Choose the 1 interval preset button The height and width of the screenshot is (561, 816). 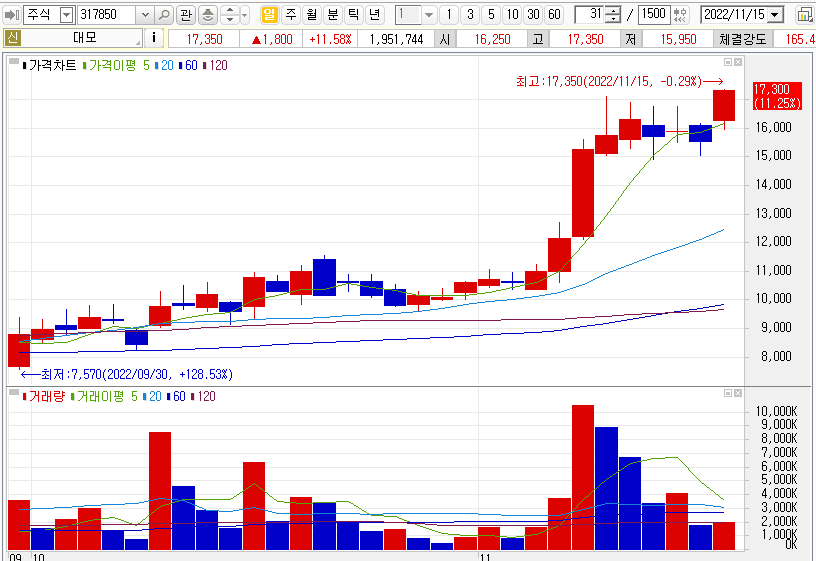point(449,15)
